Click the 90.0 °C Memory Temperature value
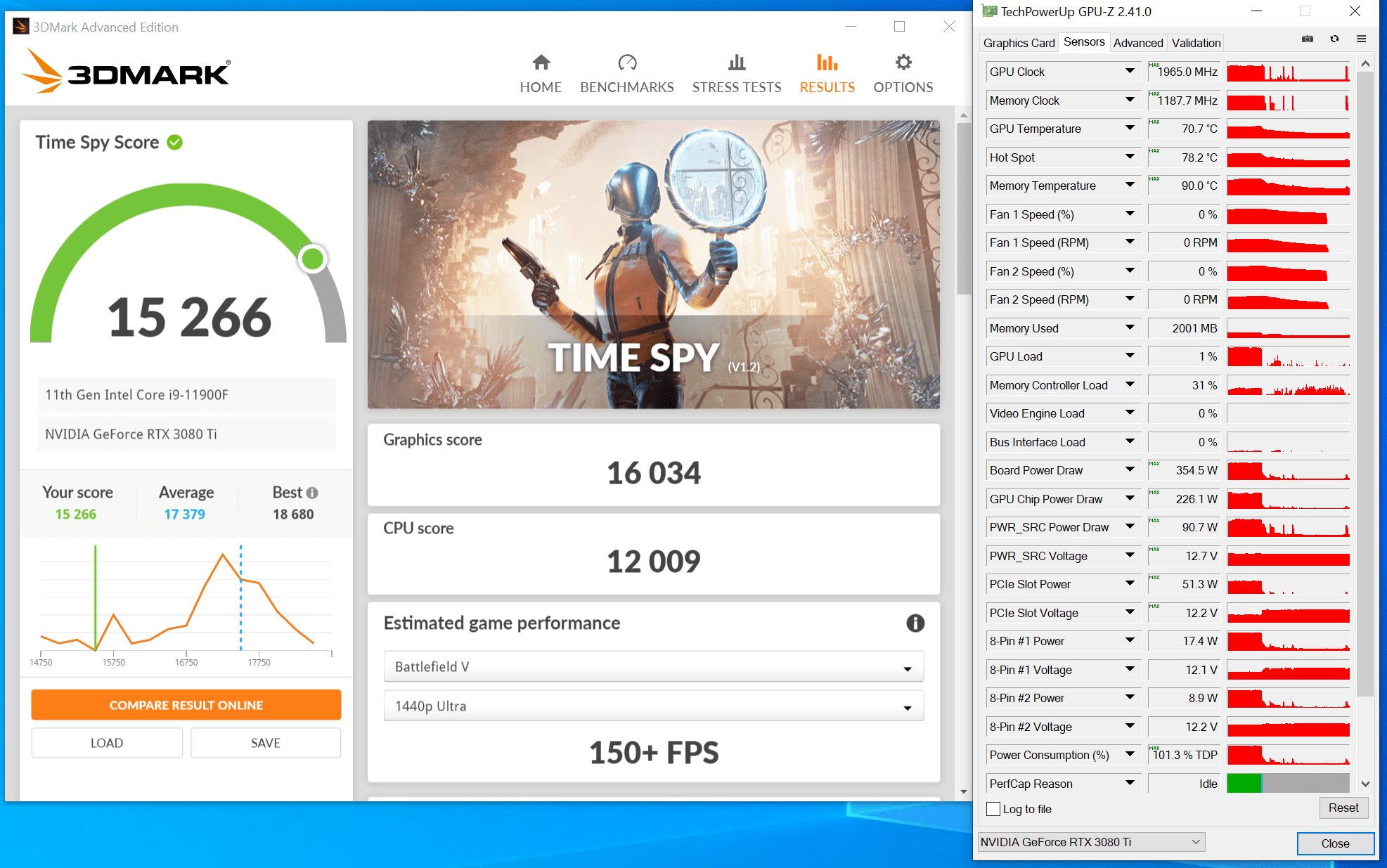 (x=1183, y=186)
